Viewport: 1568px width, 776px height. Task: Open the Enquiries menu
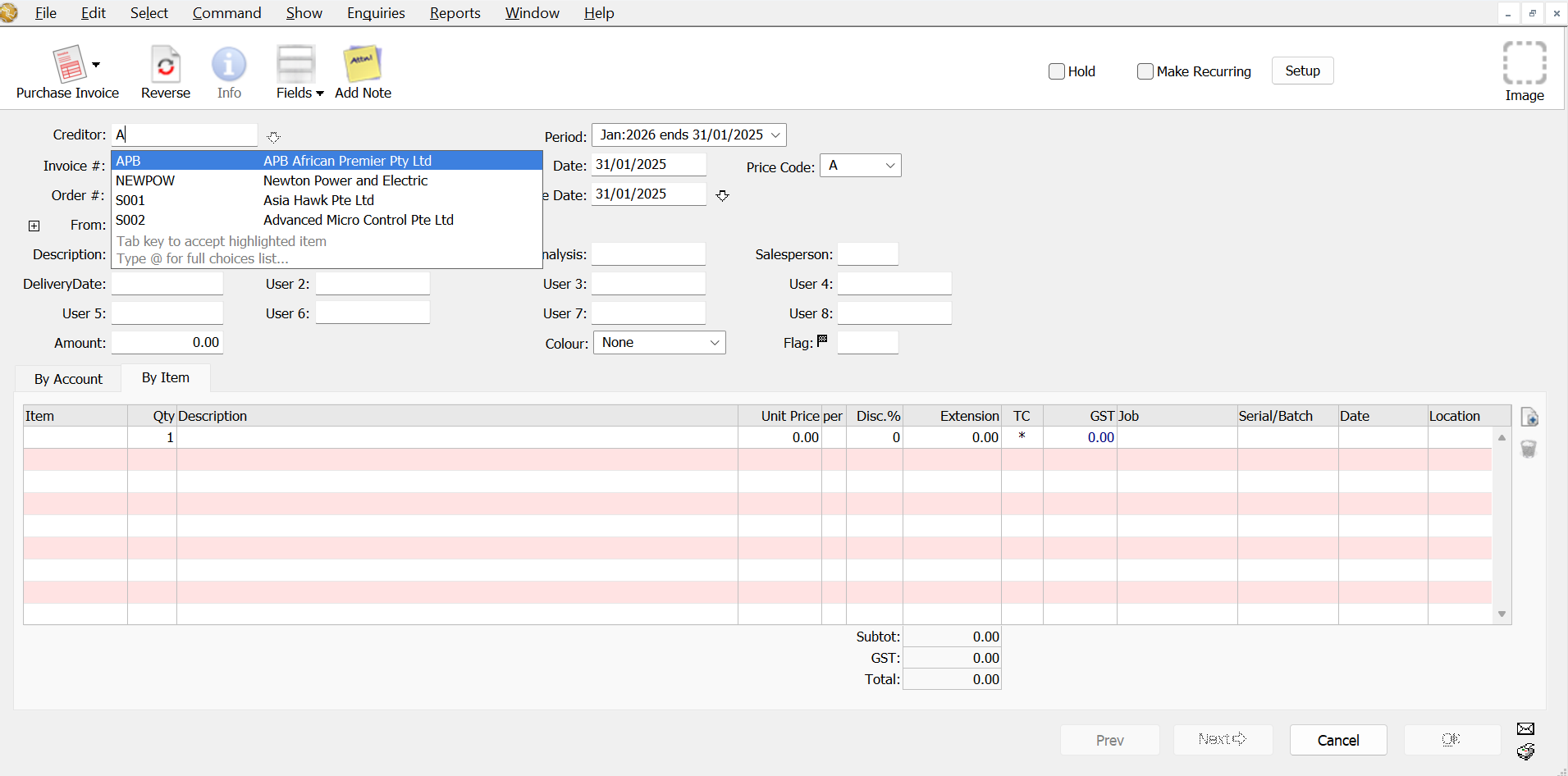[x=376, y=13]
